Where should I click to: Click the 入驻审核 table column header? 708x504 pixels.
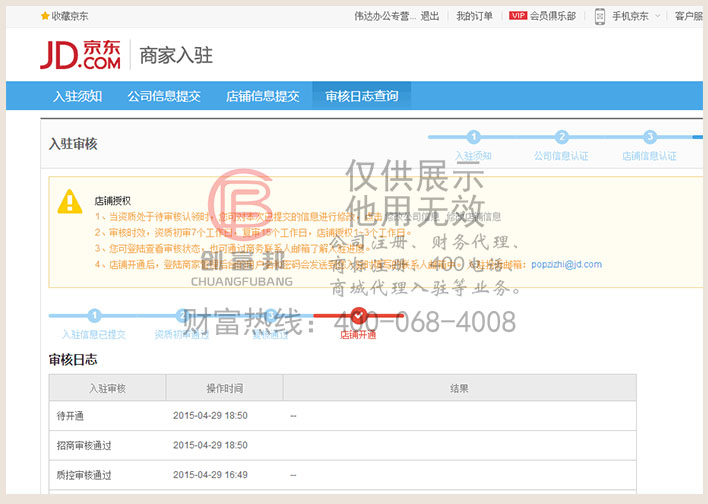pyautogui.click(x=107, y=388)
